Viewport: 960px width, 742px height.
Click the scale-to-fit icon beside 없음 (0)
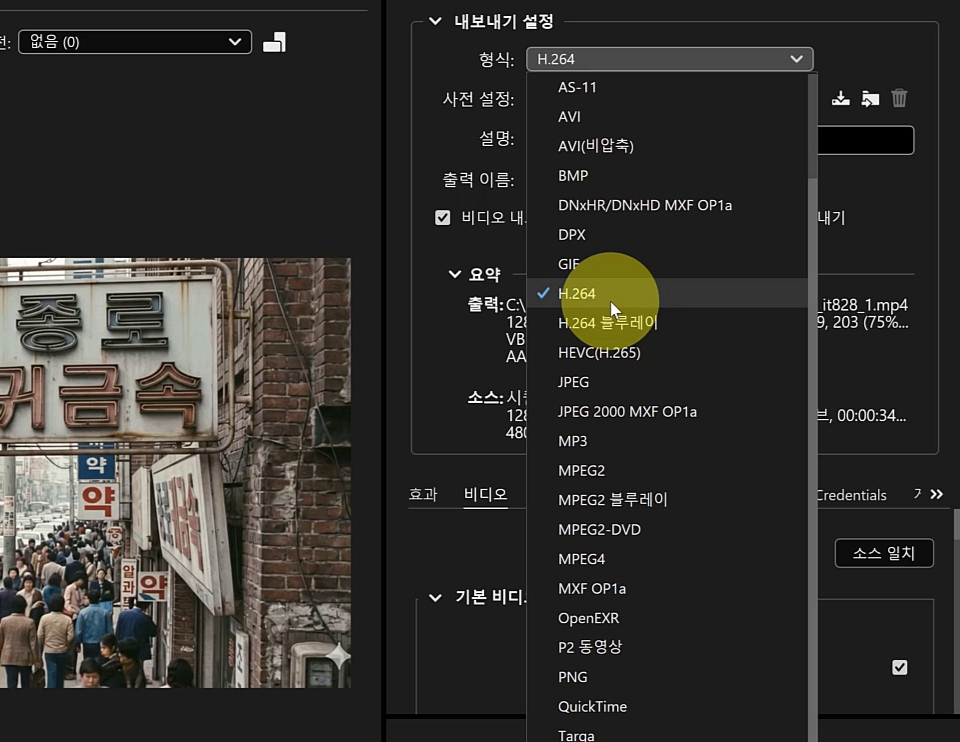pos(274,42)
